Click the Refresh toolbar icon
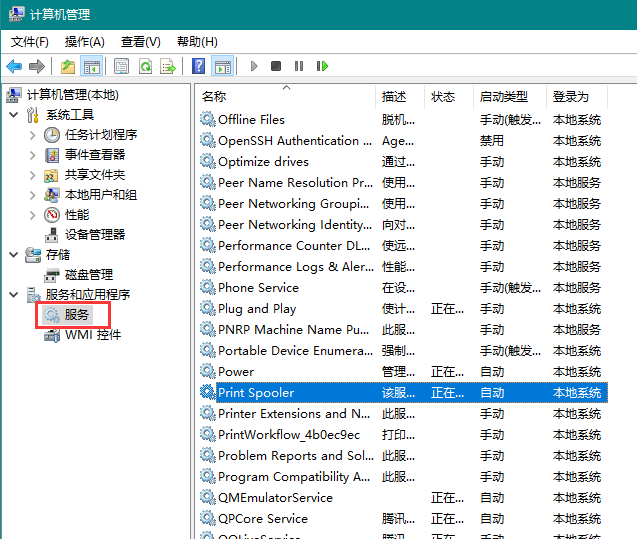637x539 pixels. (x=145, y=66)
